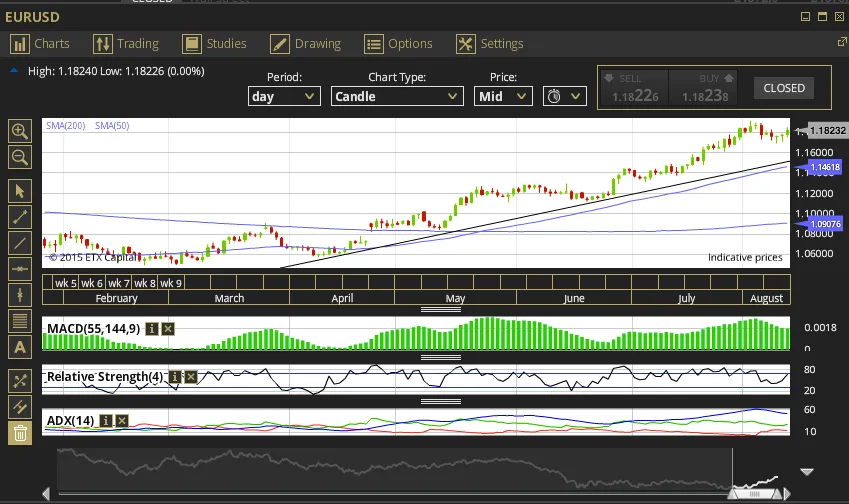Zoom out of the chart
849x504 pixels.
[x=20, y=158]
